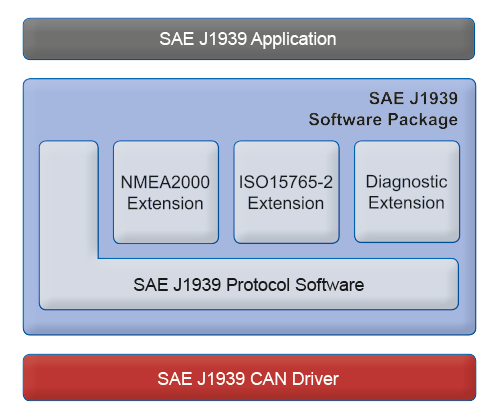The width and height of the screenshot is (500, 420).
Task: Select the ISO15765-2 Extension box
Action: point(287,192)
